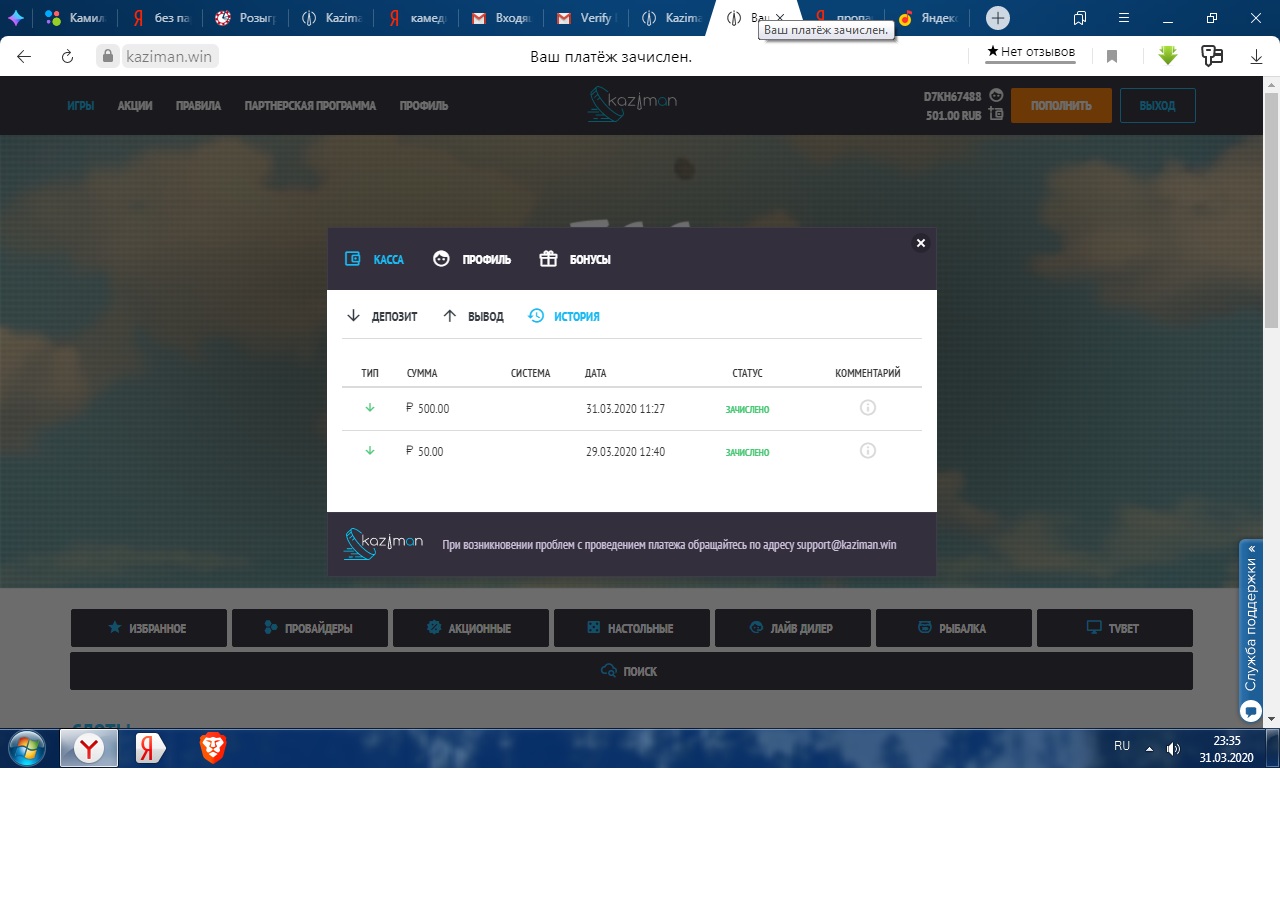Image resolution: width=1280 pixels, height=912 pixels.
Task: Open ПАРТНЕРСКАЯ ПРОГРАММА in the navigation
Action: tap(310, 106)
